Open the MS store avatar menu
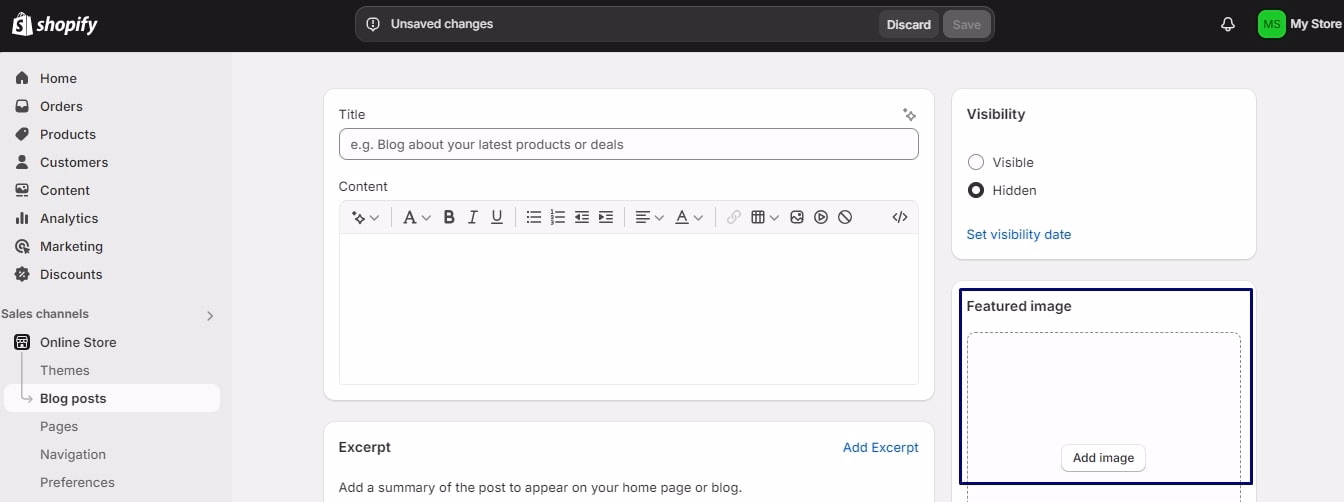This screenshot has height=502, width=1344. (x=1271, y=24)
